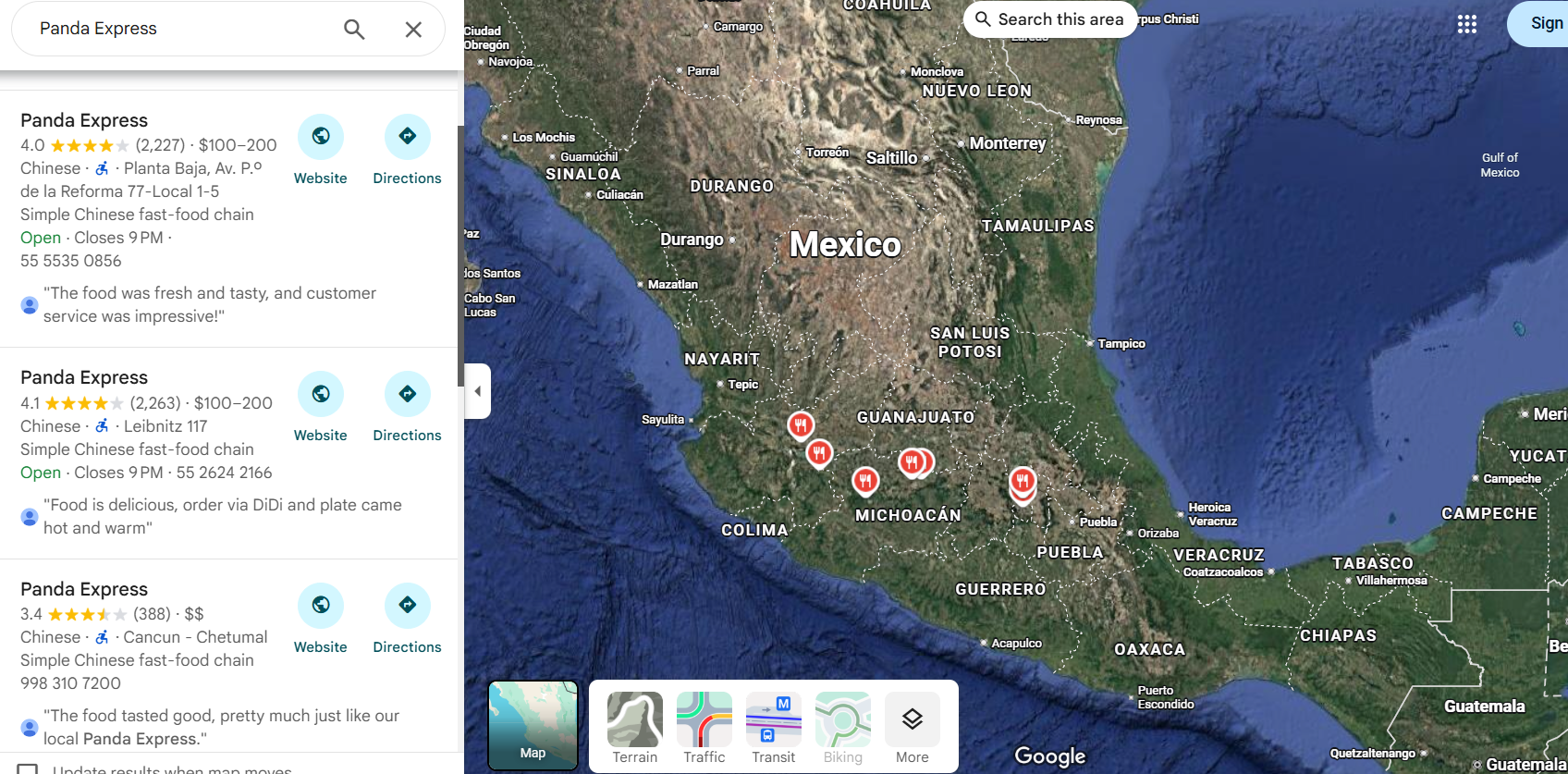Click reviewer avatar beside "food was fresh" review
The image size is (1568, 774).
30,305
